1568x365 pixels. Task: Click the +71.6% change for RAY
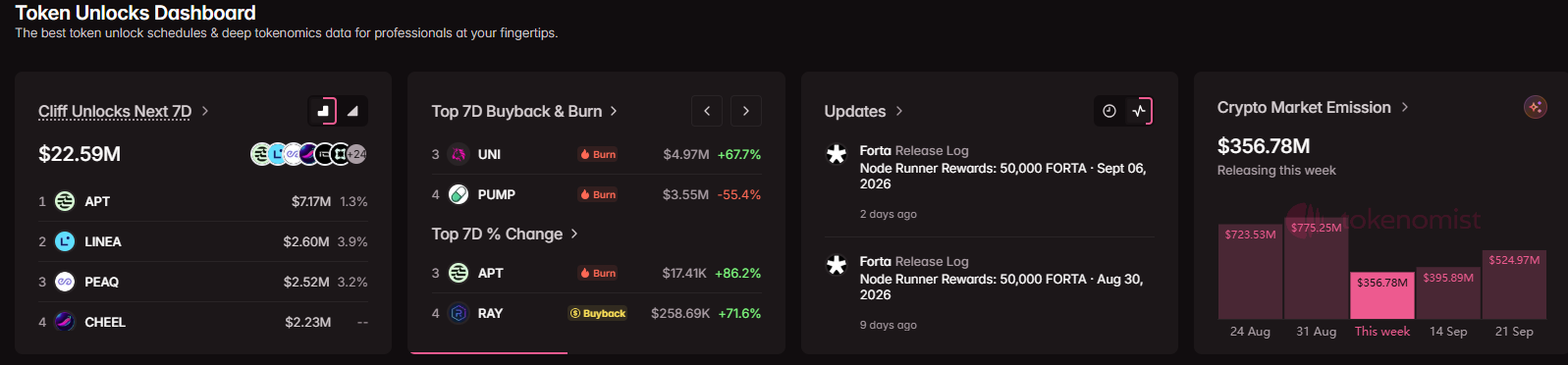click(739, 313)
